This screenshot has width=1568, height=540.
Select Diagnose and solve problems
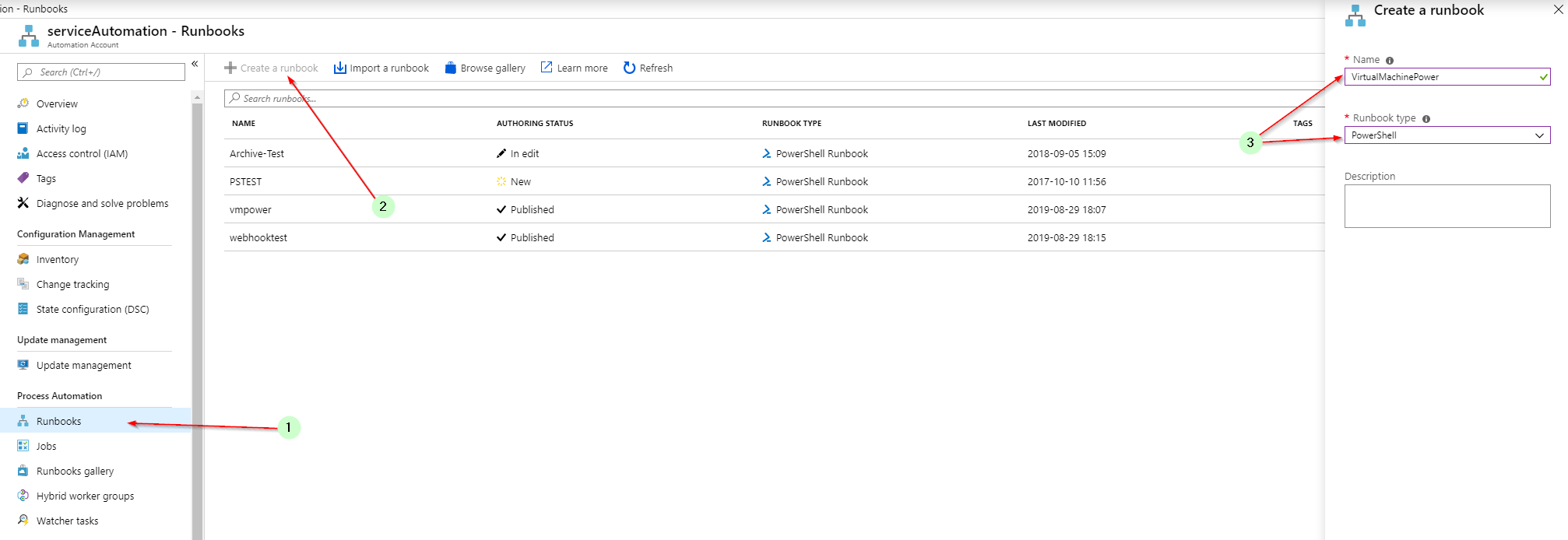pos(102,204)
